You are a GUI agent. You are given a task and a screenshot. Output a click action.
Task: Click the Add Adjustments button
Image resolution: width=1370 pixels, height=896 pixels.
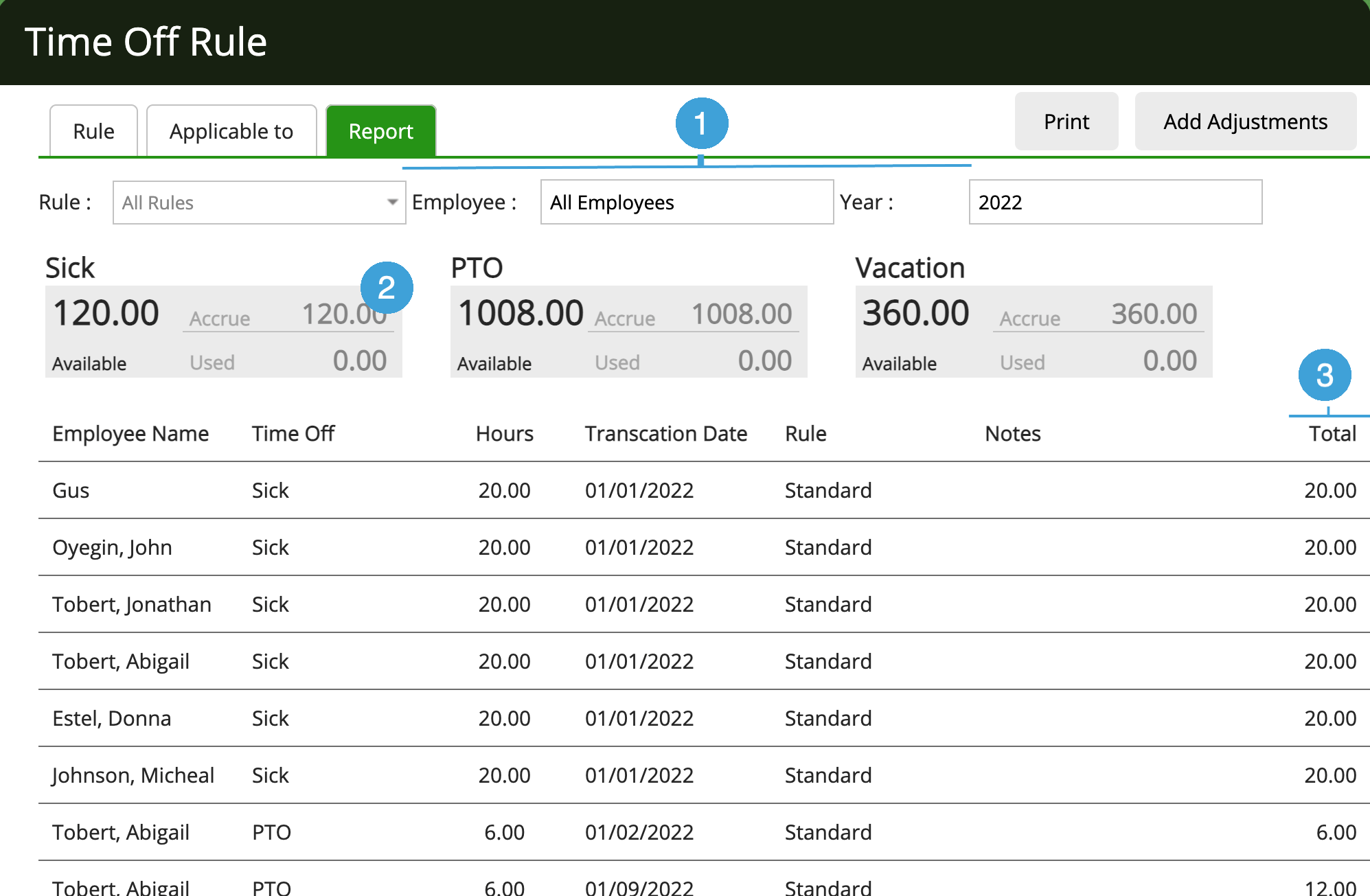(x=1246, y=122)
